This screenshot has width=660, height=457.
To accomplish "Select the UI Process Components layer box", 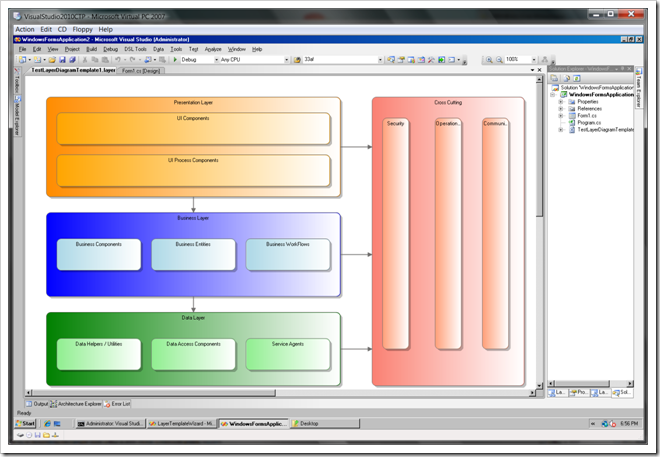I will 193,171.
